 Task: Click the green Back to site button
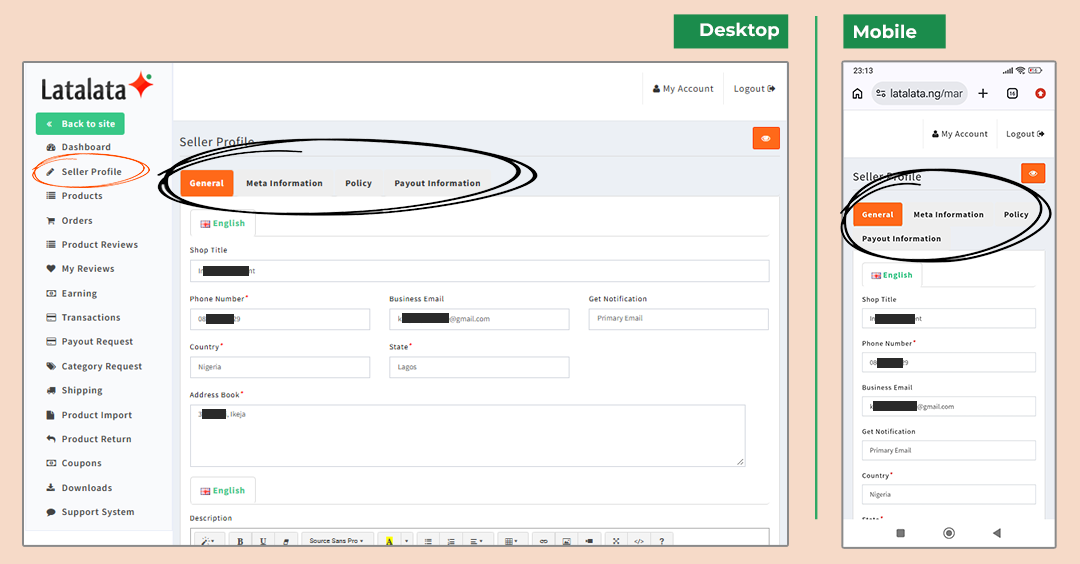80,124
